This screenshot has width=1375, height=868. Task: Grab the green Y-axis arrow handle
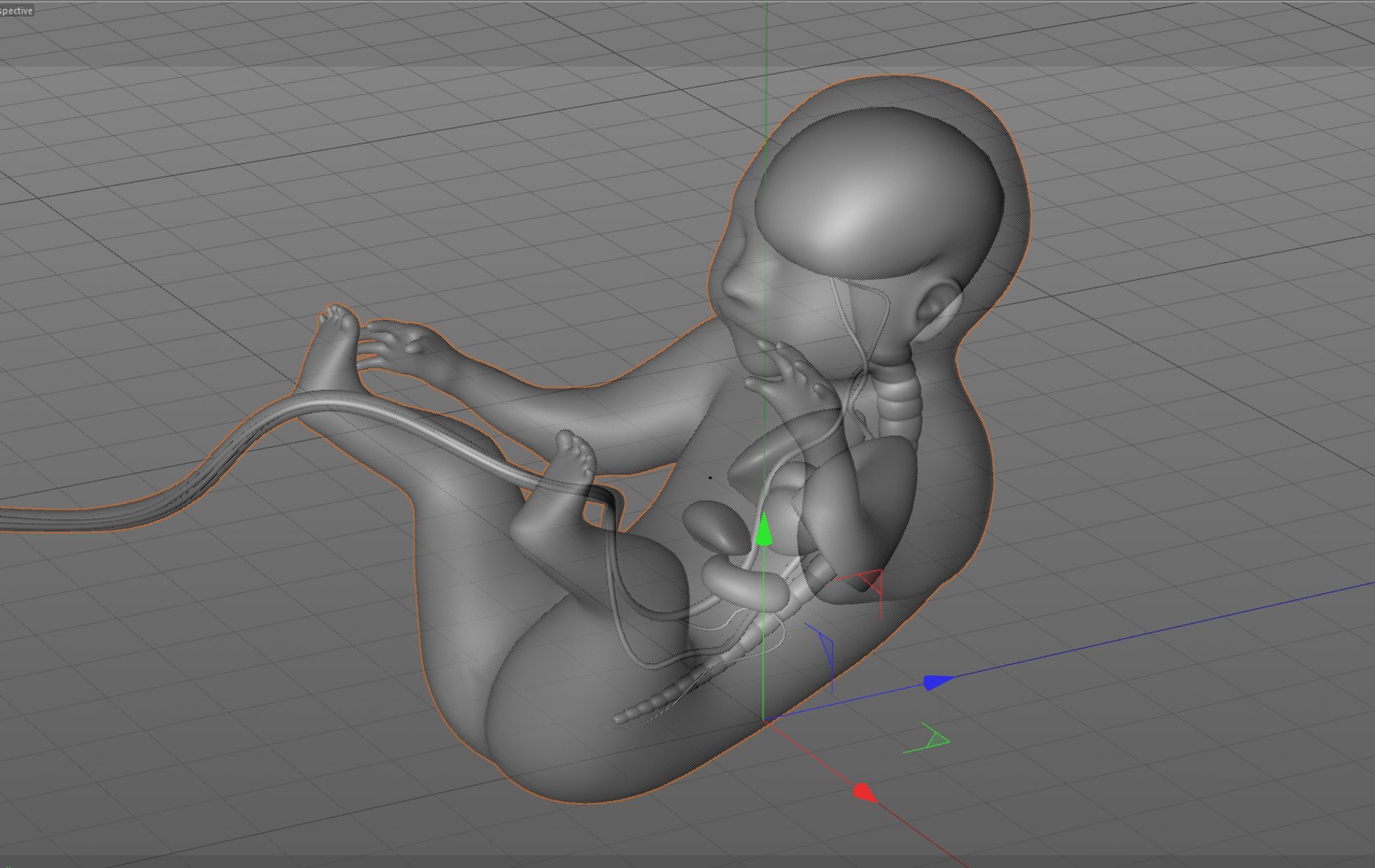coord(763,531)
